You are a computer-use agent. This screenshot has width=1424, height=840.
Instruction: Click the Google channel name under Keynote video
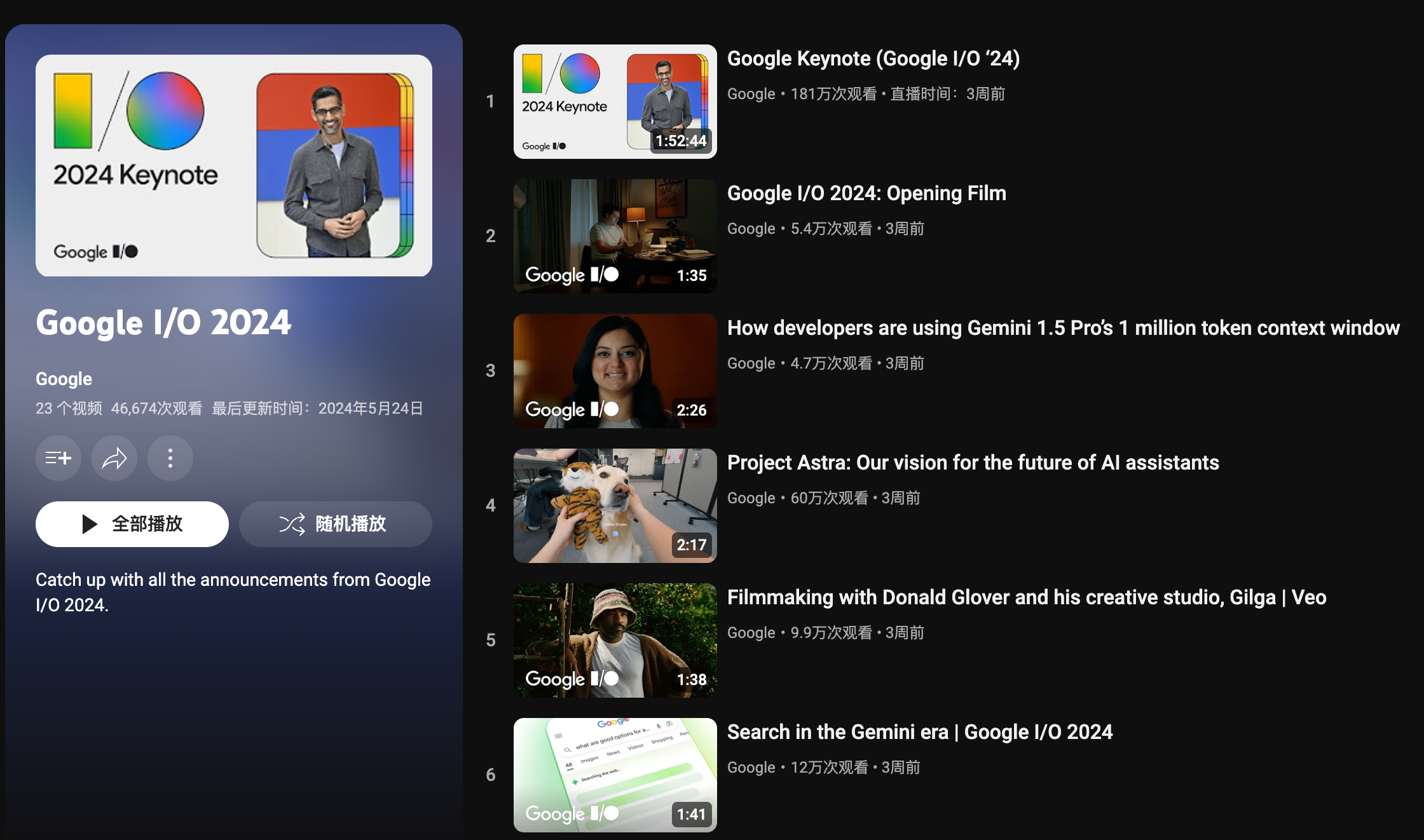coord(751,94)
